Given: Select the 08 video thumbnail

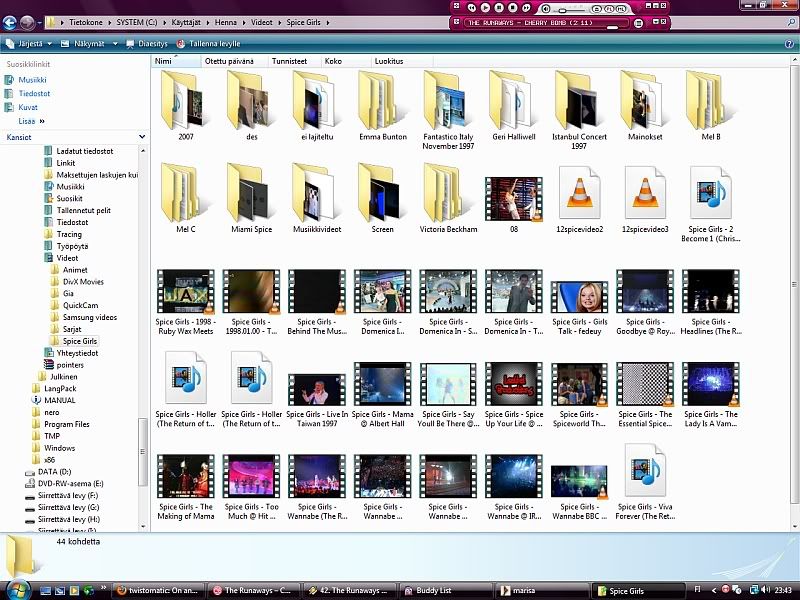Looking at the screenshot, I should pos(514,204).
